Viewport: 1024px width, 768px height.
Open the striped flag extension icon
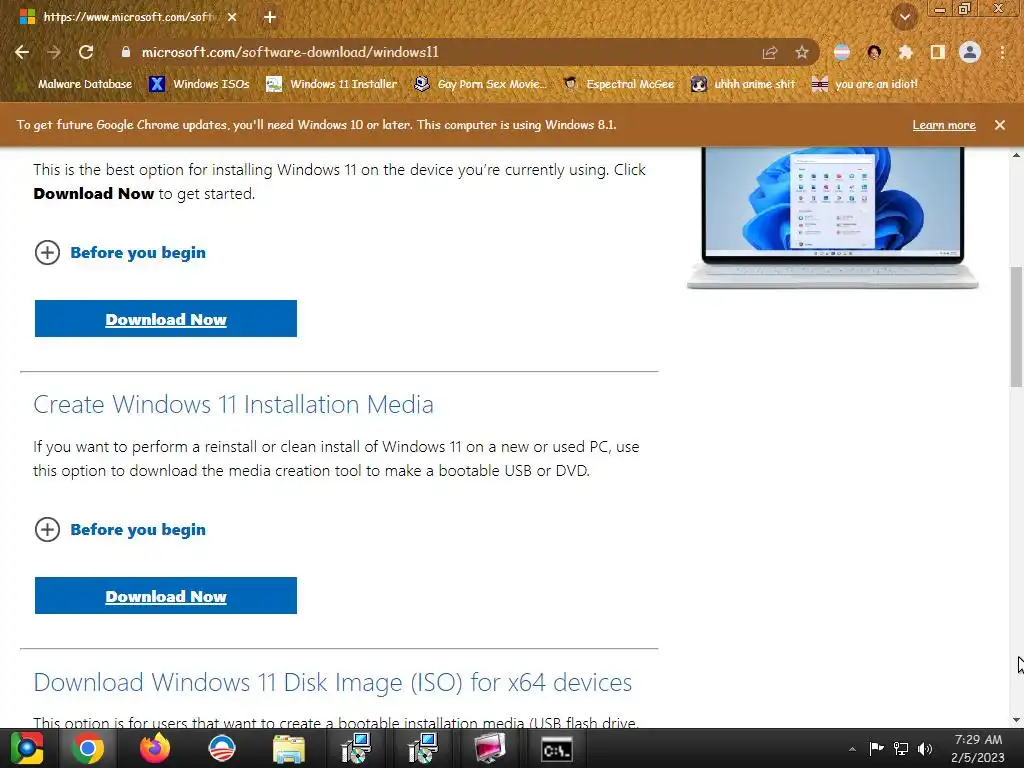842,52
